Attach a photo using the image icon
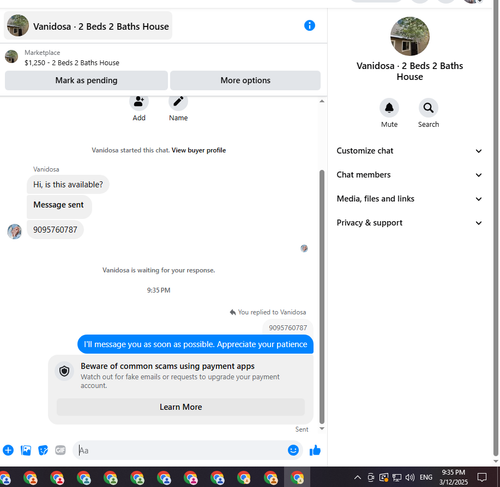 26,450
